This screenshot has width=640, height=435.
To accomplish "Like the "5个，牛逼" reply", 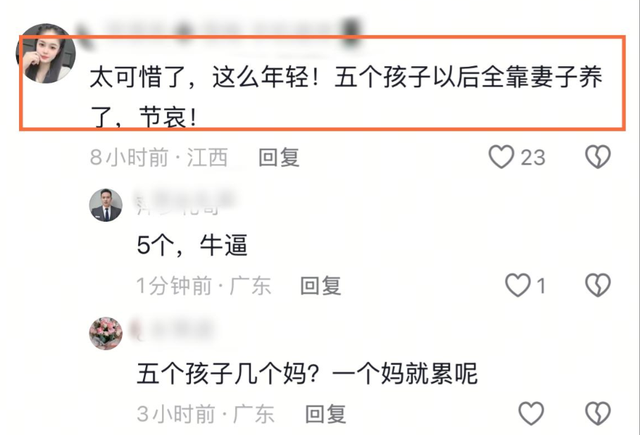I will tap(518, 285).
